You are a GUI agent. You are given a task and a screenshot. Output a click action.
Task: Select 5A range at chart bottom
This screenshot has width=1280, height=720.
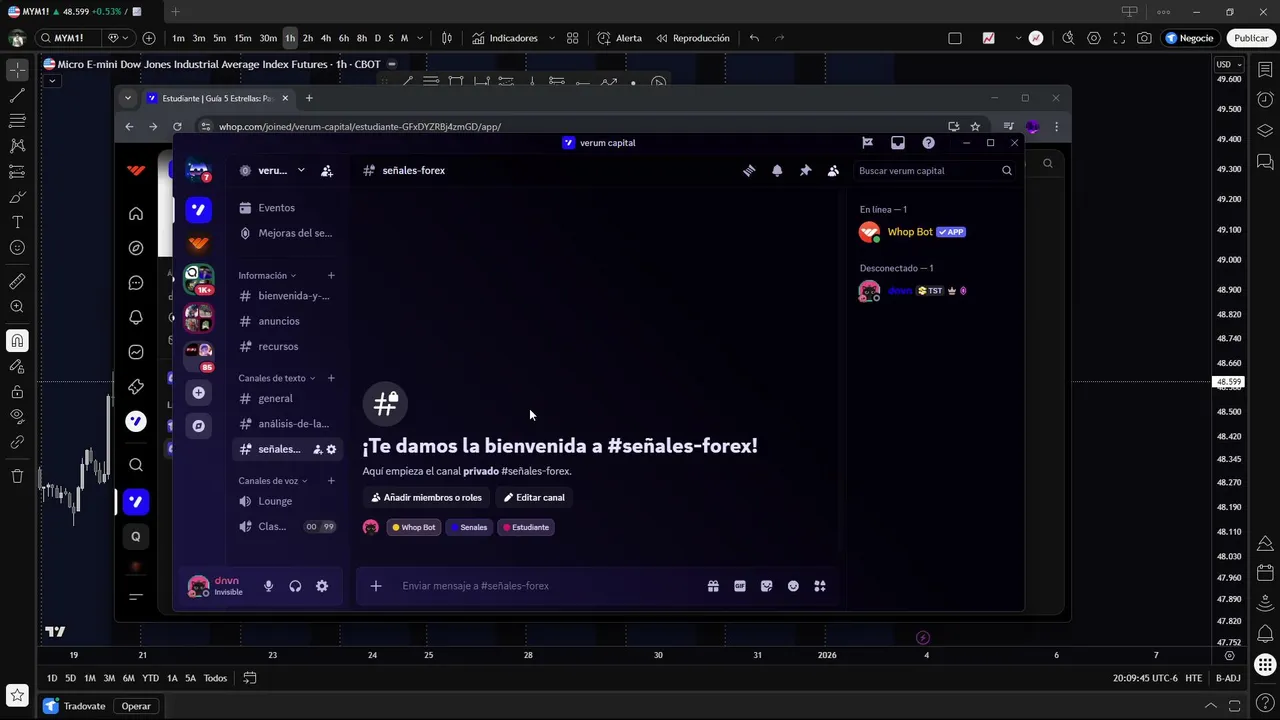pyautogui.click(x=190, y=678)
